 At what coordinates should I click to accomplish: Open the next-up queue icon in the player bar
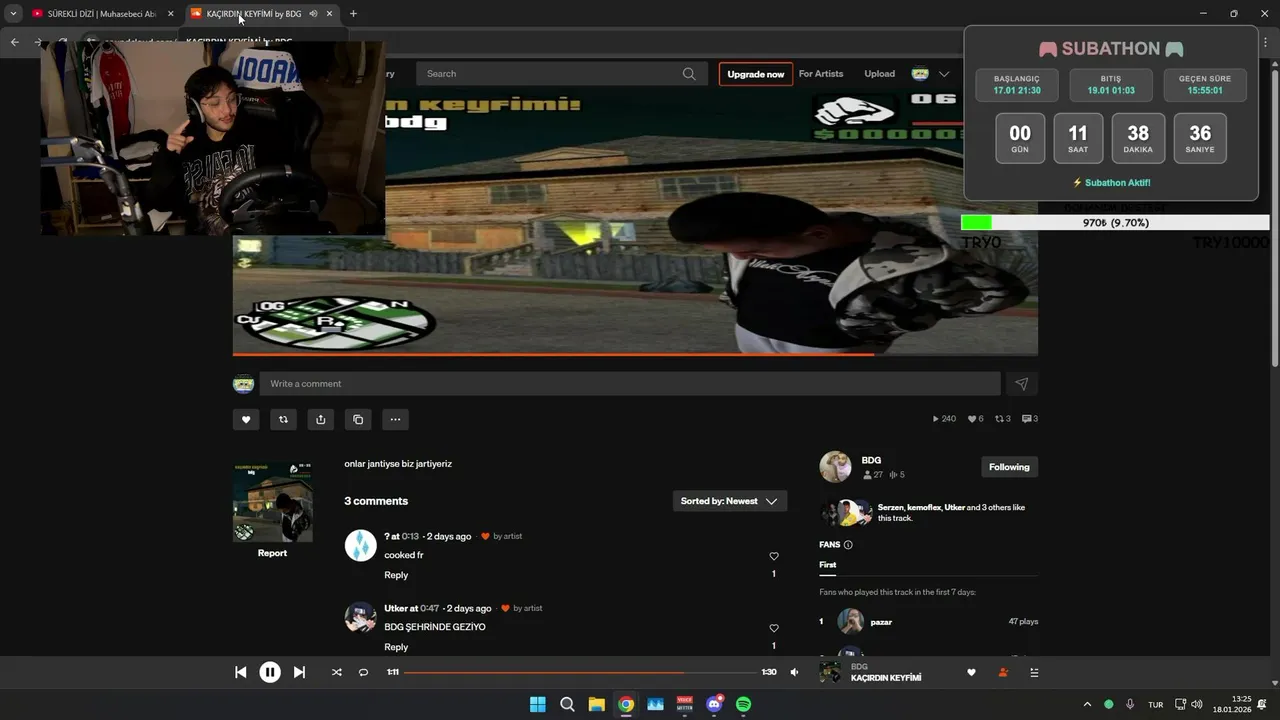[1034, 672]
